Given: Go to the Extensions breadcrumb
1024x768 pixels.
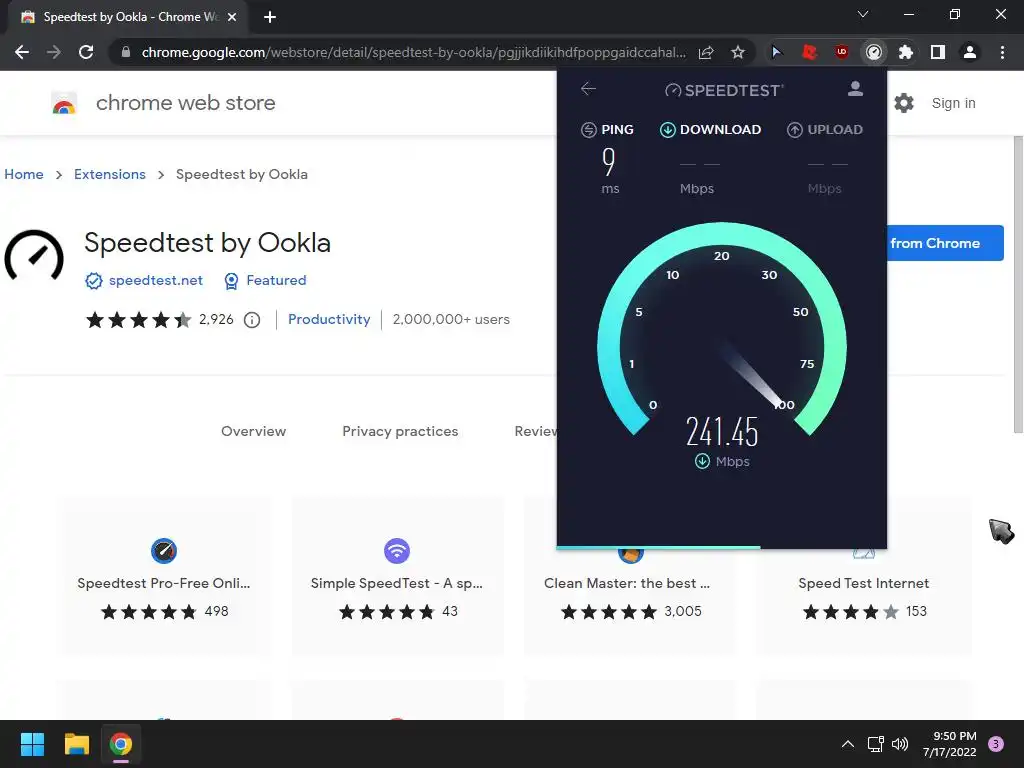Looking at the screenshot, I should click(x=110, y=174).
